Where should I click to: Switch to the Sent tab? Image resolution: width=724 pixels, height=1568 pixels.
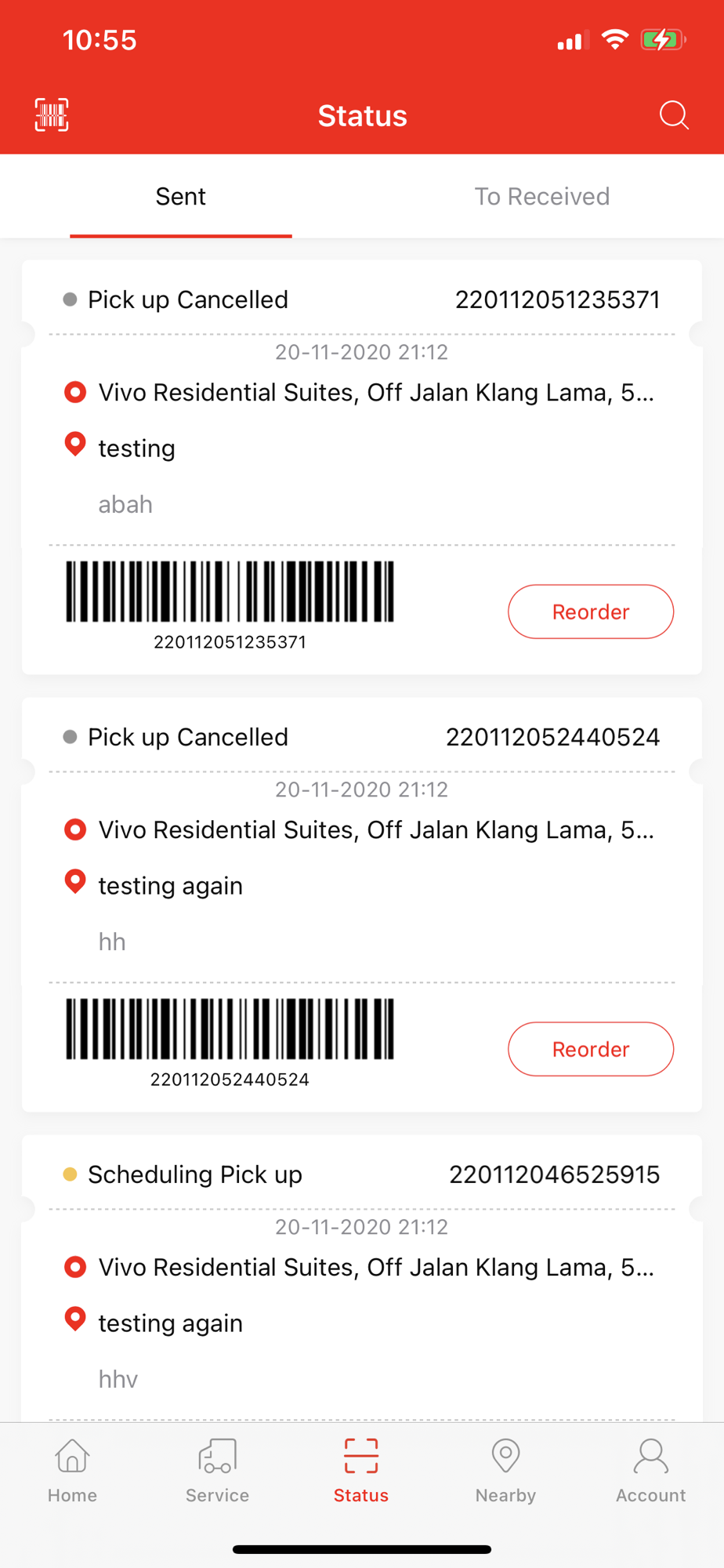click(181, 197)
